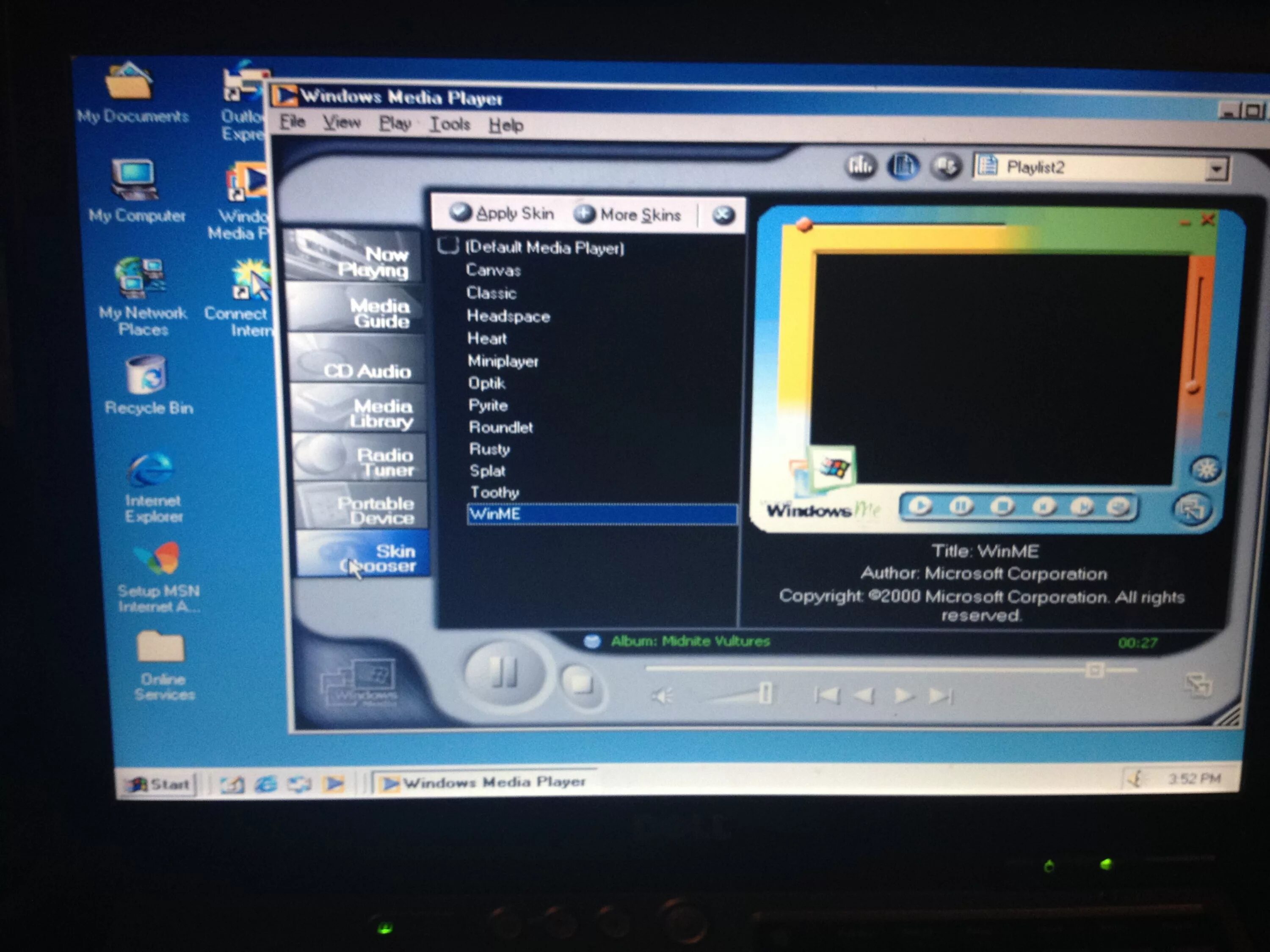
Task: Click the Apply Skin button
Action: pyautogui.click(x=502, y=213)
